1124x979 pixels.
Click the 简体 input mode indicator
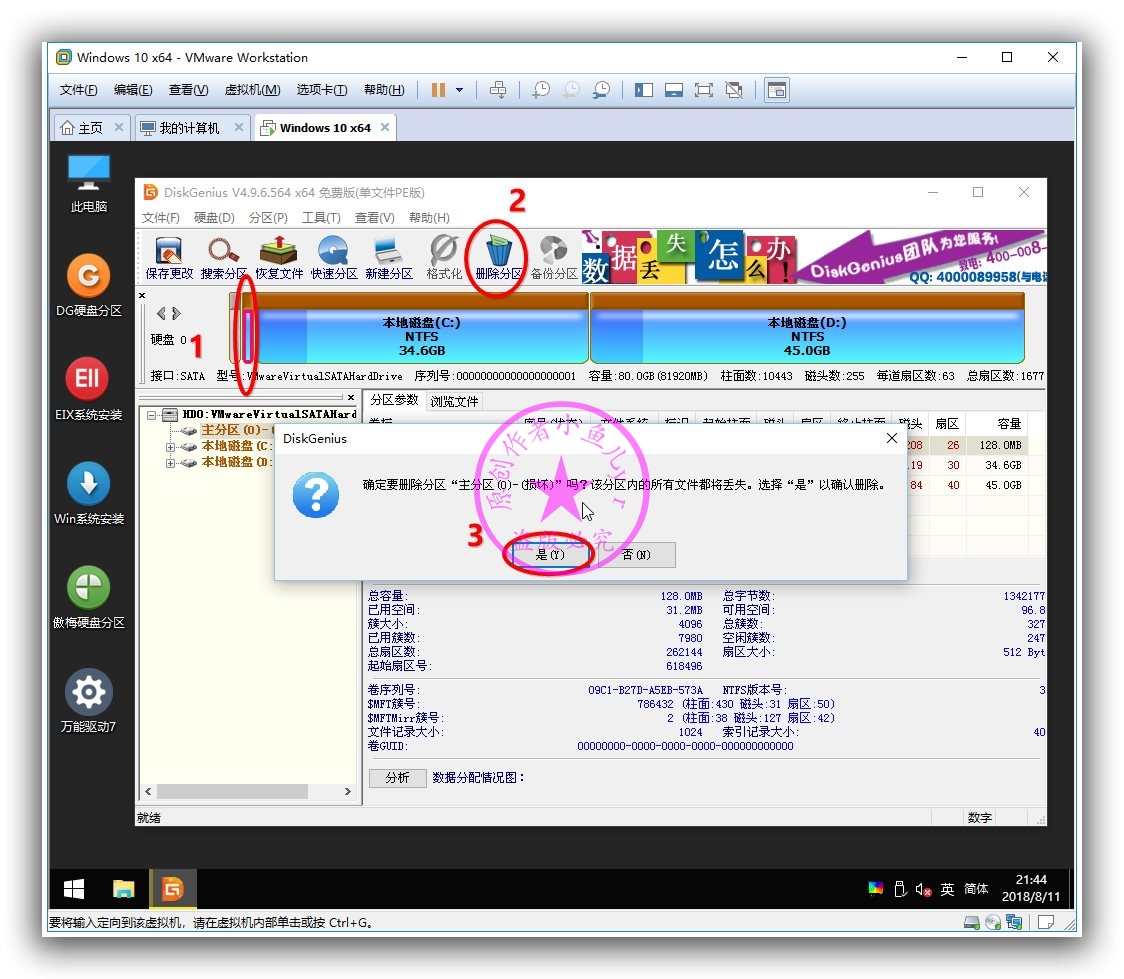(x=976, y=889)
